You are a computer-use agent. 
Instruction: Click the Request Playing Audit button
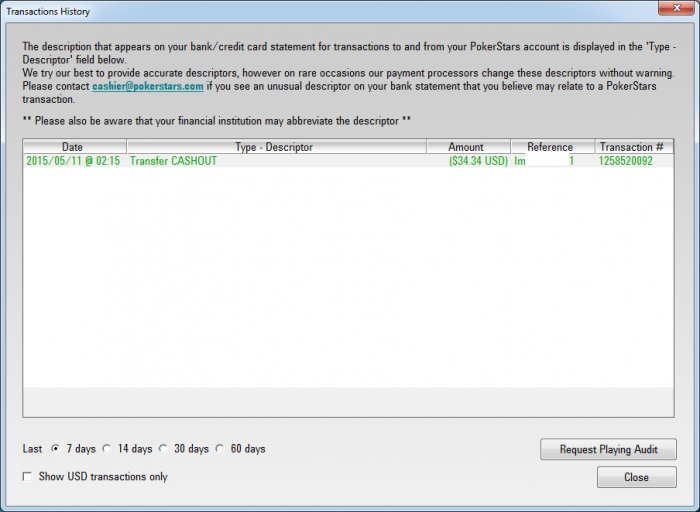pos(608,449)
